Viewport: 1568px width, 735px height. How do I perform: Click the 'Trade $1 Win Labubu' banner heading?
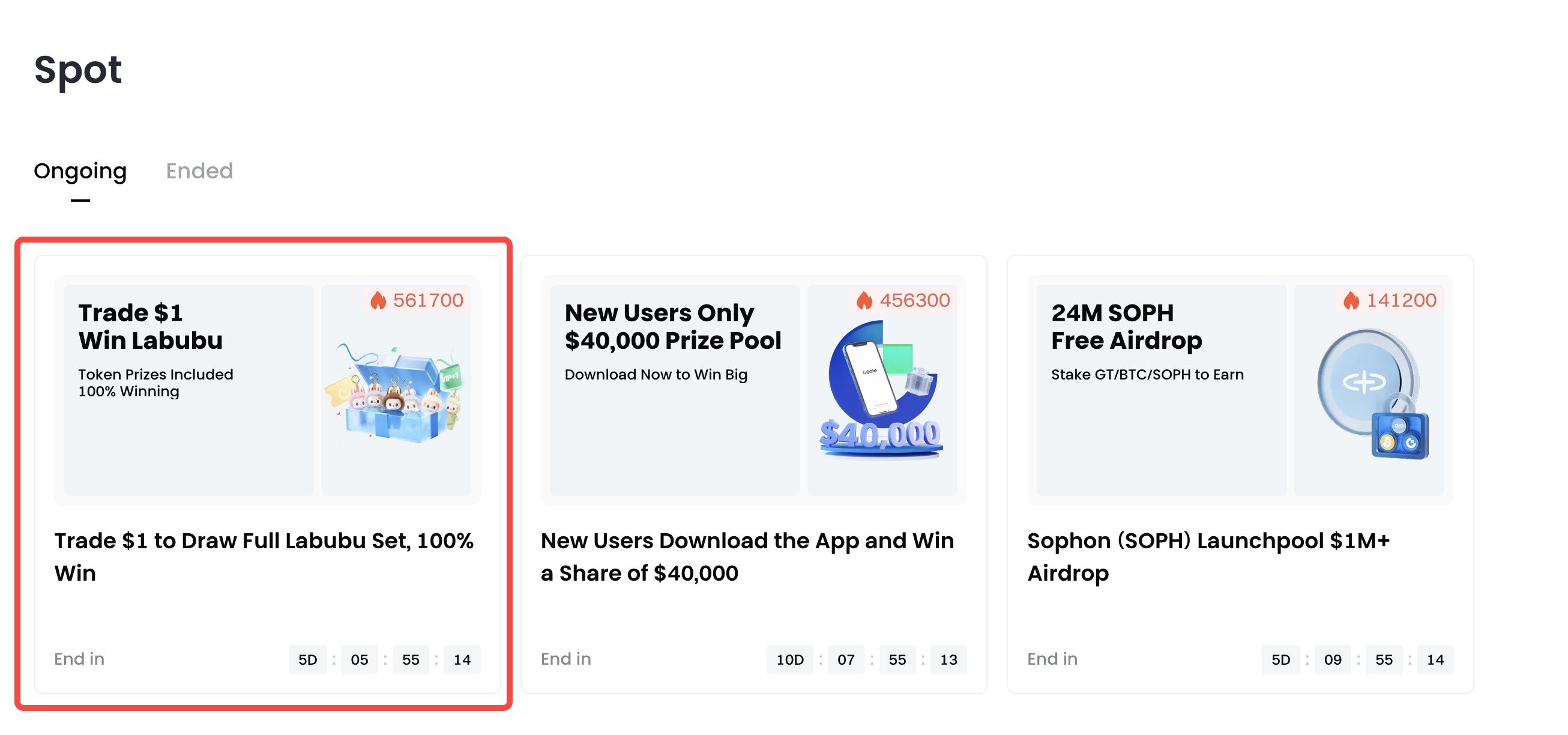(x=150, y=327)
